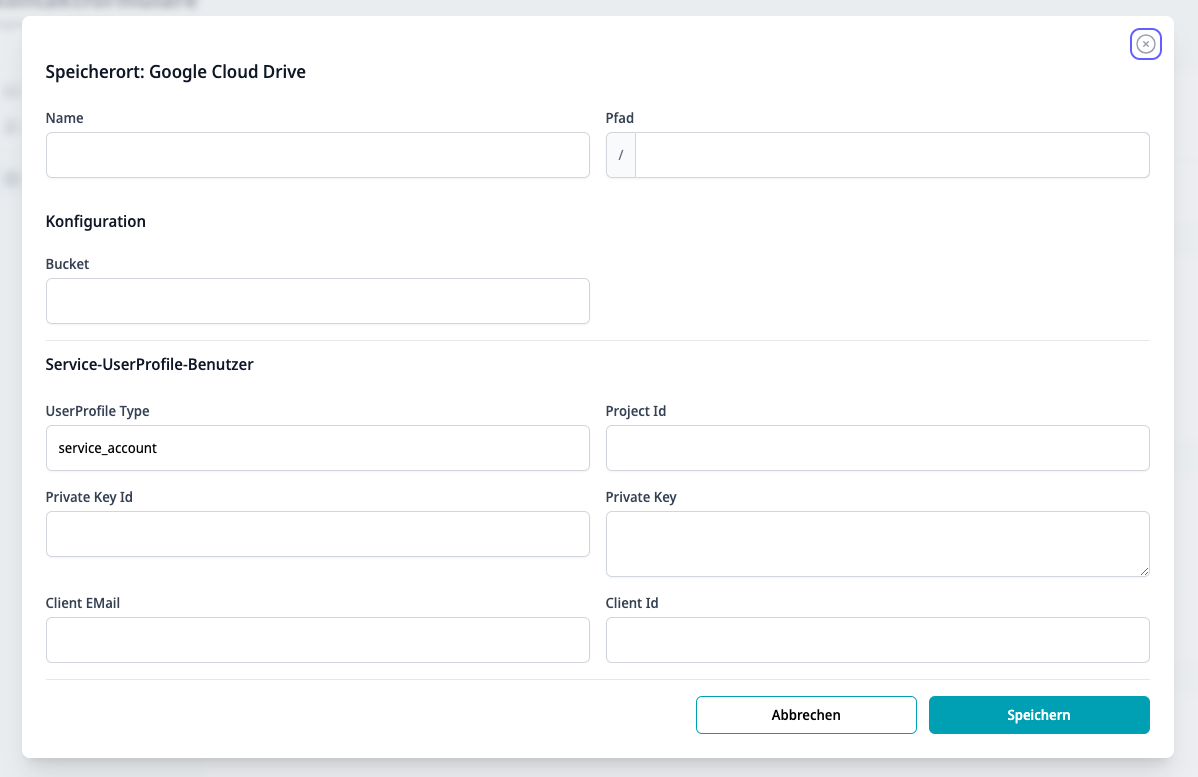This screenshot has width=1198, height=777.
Task: Click the 'Speicherort: Google Cloud Drive' heading
Action: pyautogui.click(x=176, y=72)
